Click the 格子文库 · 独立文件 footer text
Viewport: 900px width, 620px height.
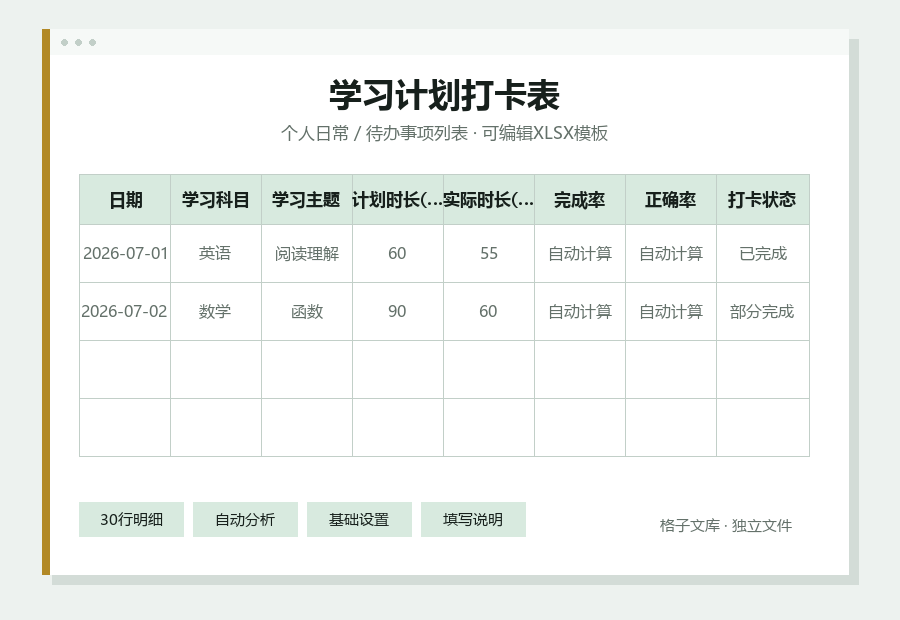[726, 525]
